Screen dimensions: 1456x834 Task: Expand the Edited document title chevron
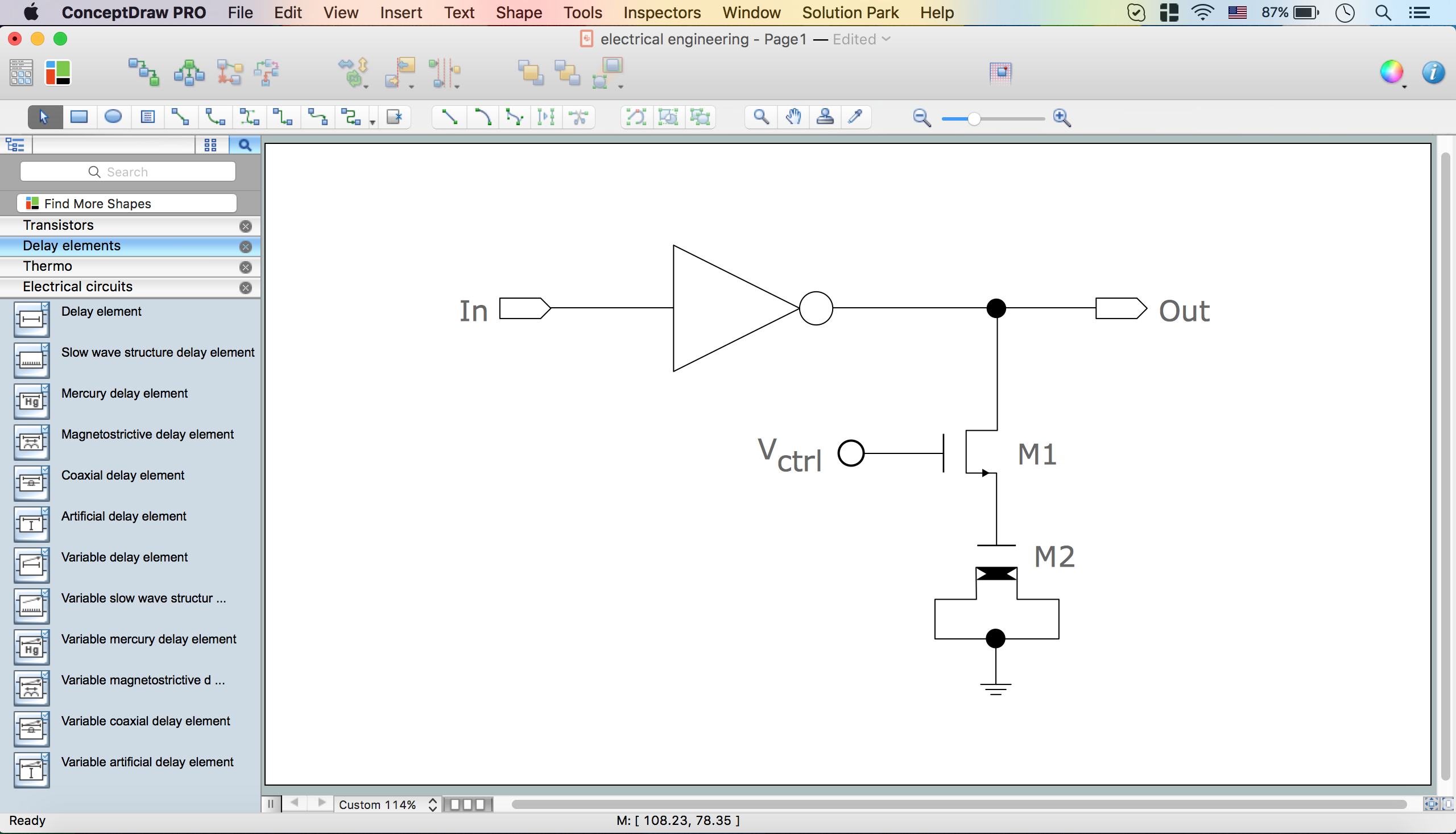point(886,39)
